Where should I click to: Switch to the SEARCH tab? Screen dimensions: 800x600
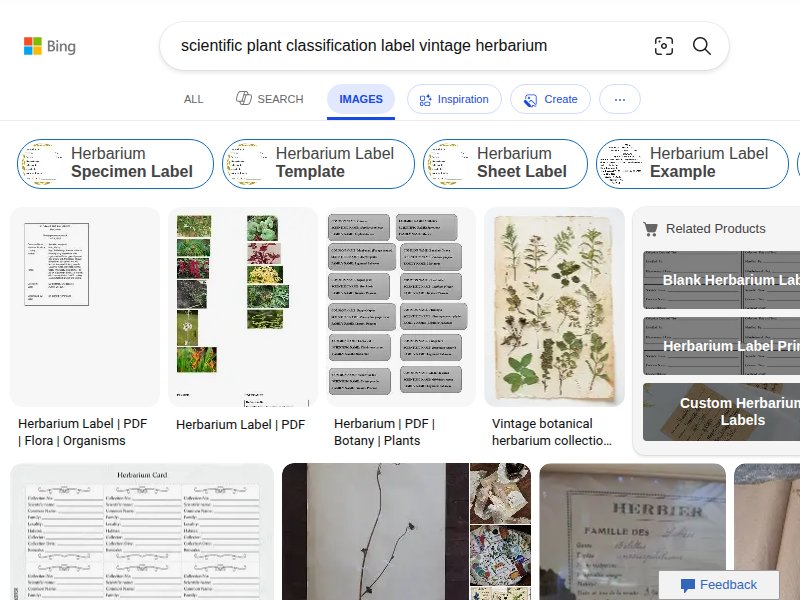[x=269, y=99]
